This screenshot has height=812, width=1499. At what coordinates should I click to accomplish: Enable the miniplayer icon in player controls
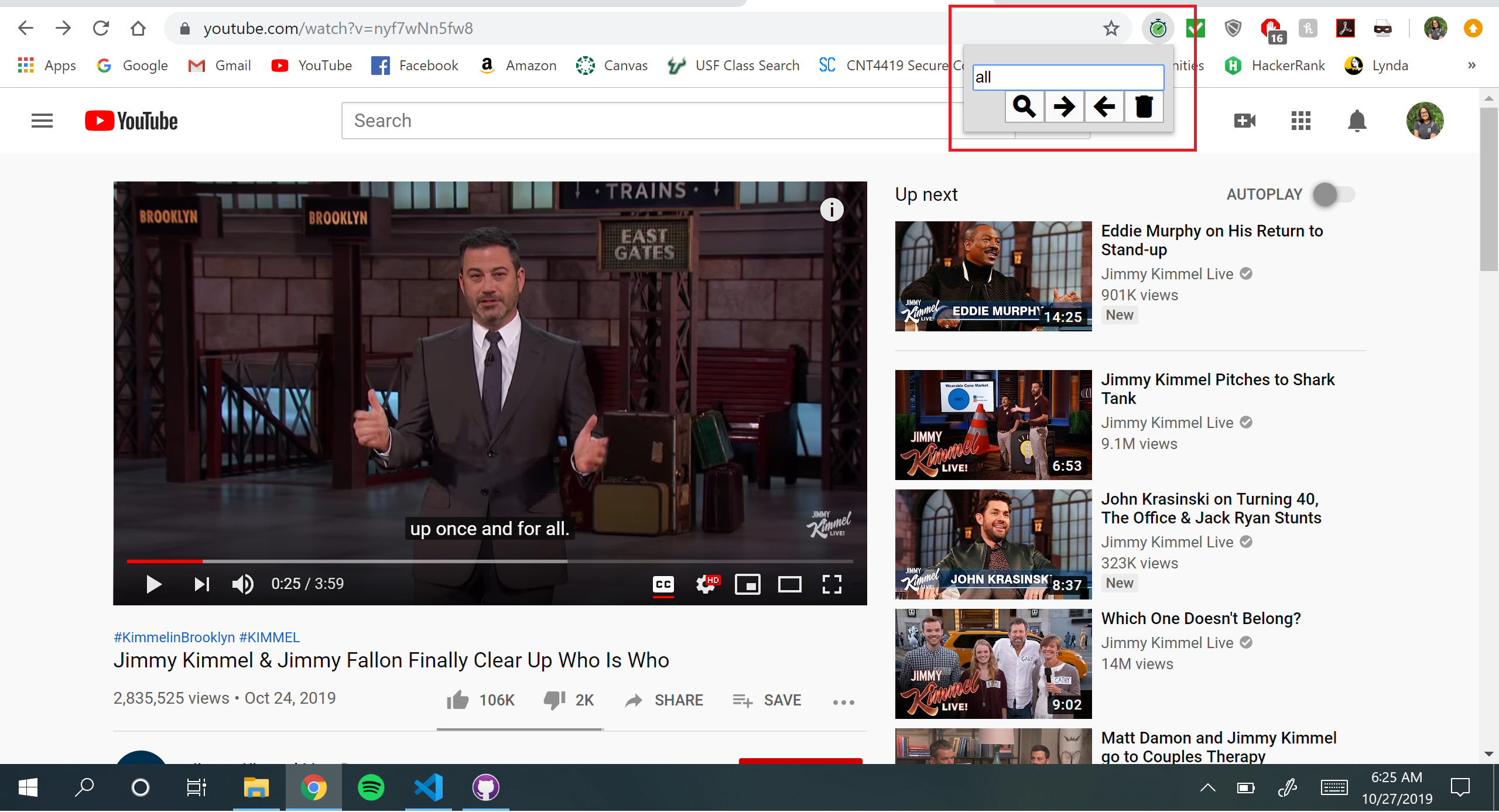coord(747,584)
